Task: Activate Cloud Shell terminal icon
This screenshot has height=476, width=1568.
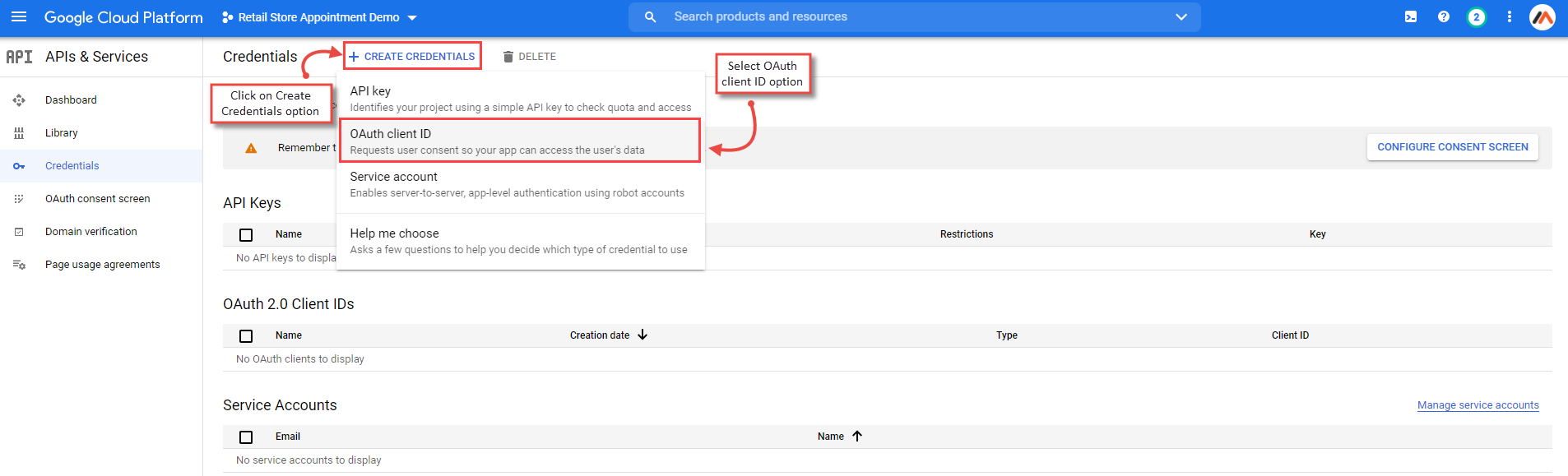Action: click(x=1411, y=16)
